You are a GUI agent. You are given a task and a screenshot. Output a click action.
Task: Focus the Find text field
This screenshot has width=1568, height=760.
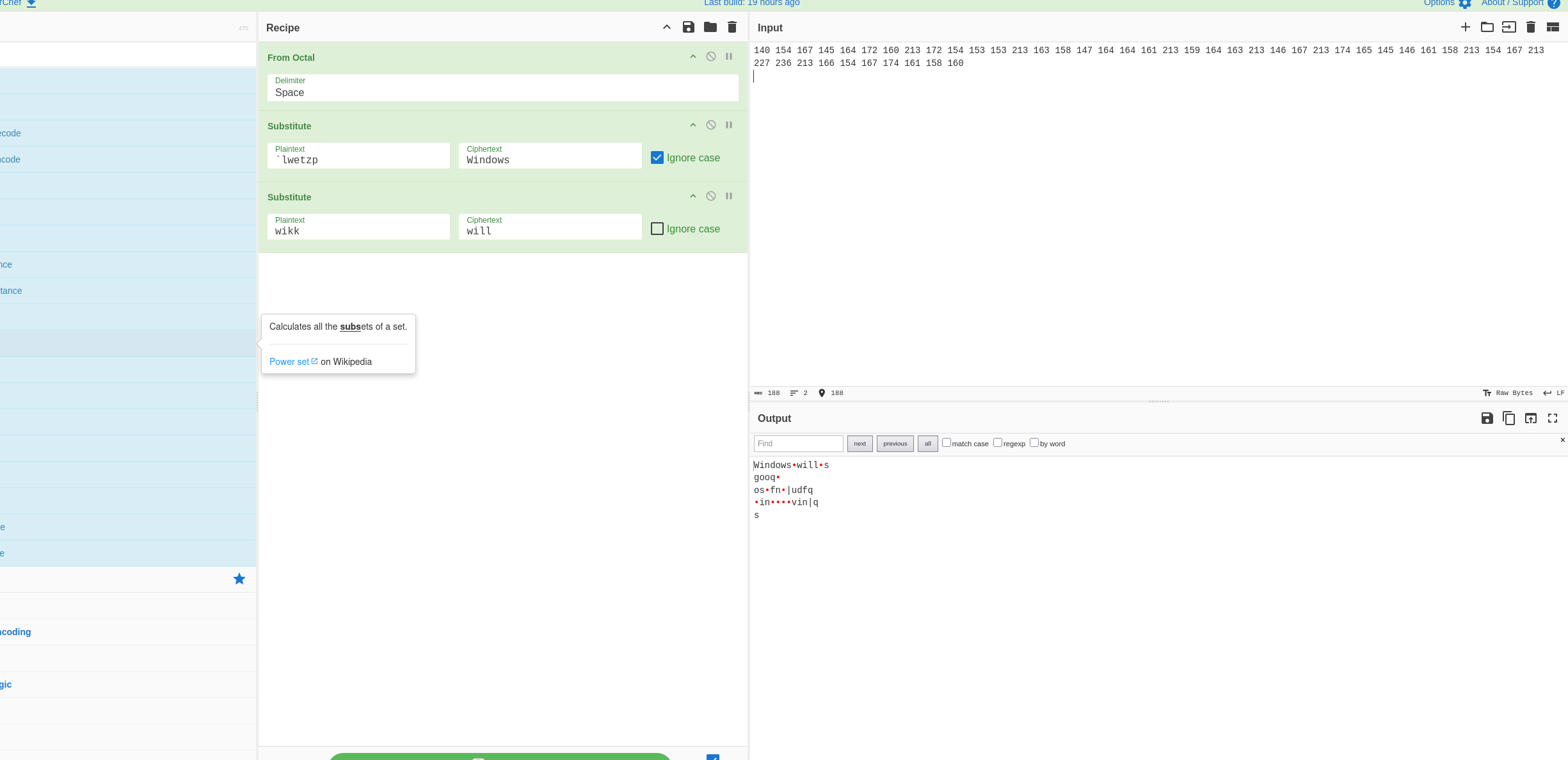tap(798, 444)
